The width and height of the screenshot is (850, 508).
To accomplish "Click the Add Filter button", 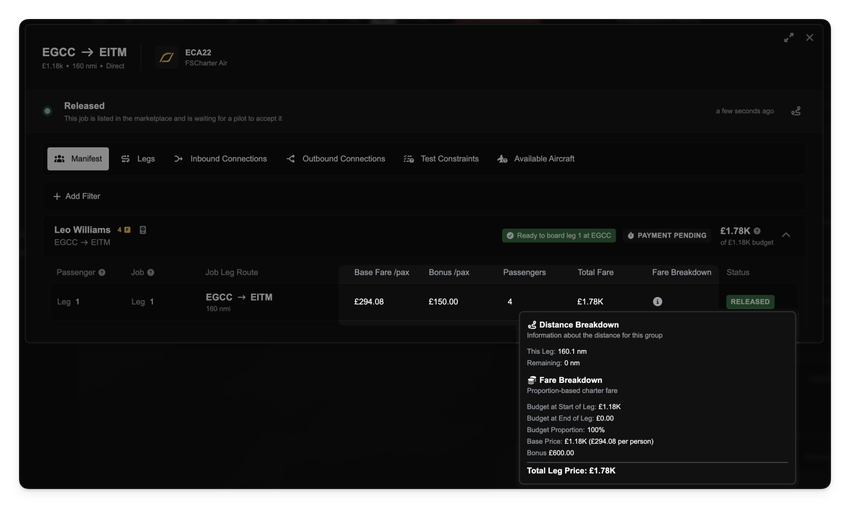I will click(x=77, y=197).
